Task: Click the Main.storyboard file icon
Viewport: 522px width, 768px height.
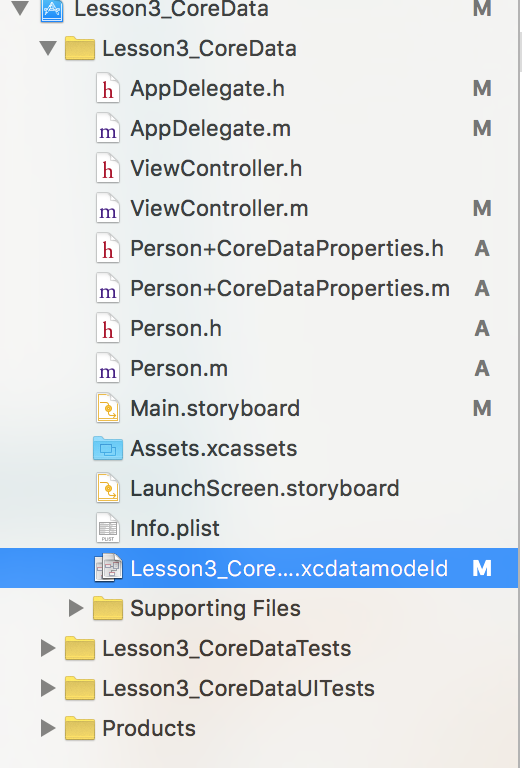Action: [x=108, y=408]
